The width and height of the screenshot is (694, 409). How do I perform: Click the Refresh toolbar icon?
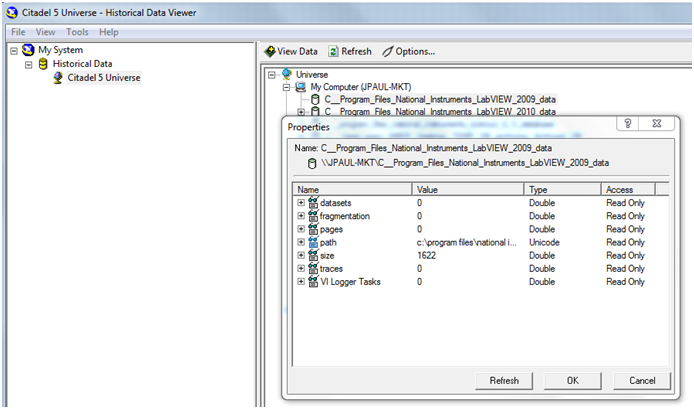333,51
